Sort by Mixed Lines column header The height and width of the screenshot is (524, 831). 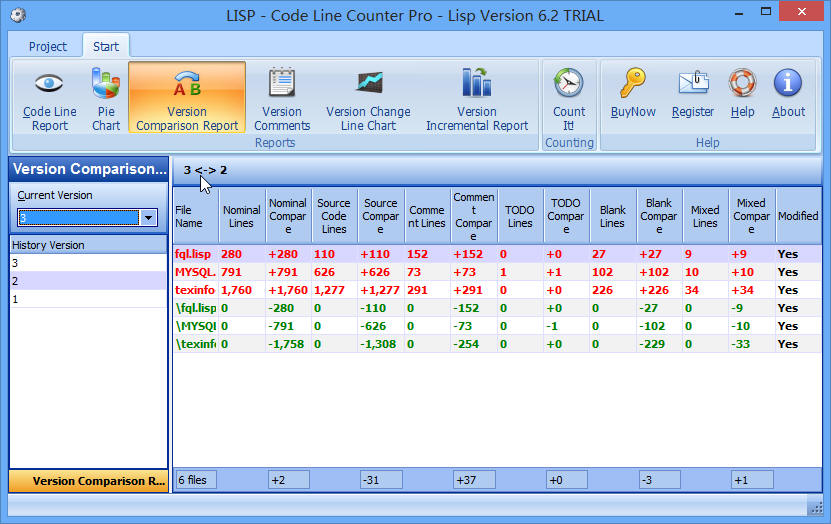point(705,216)
